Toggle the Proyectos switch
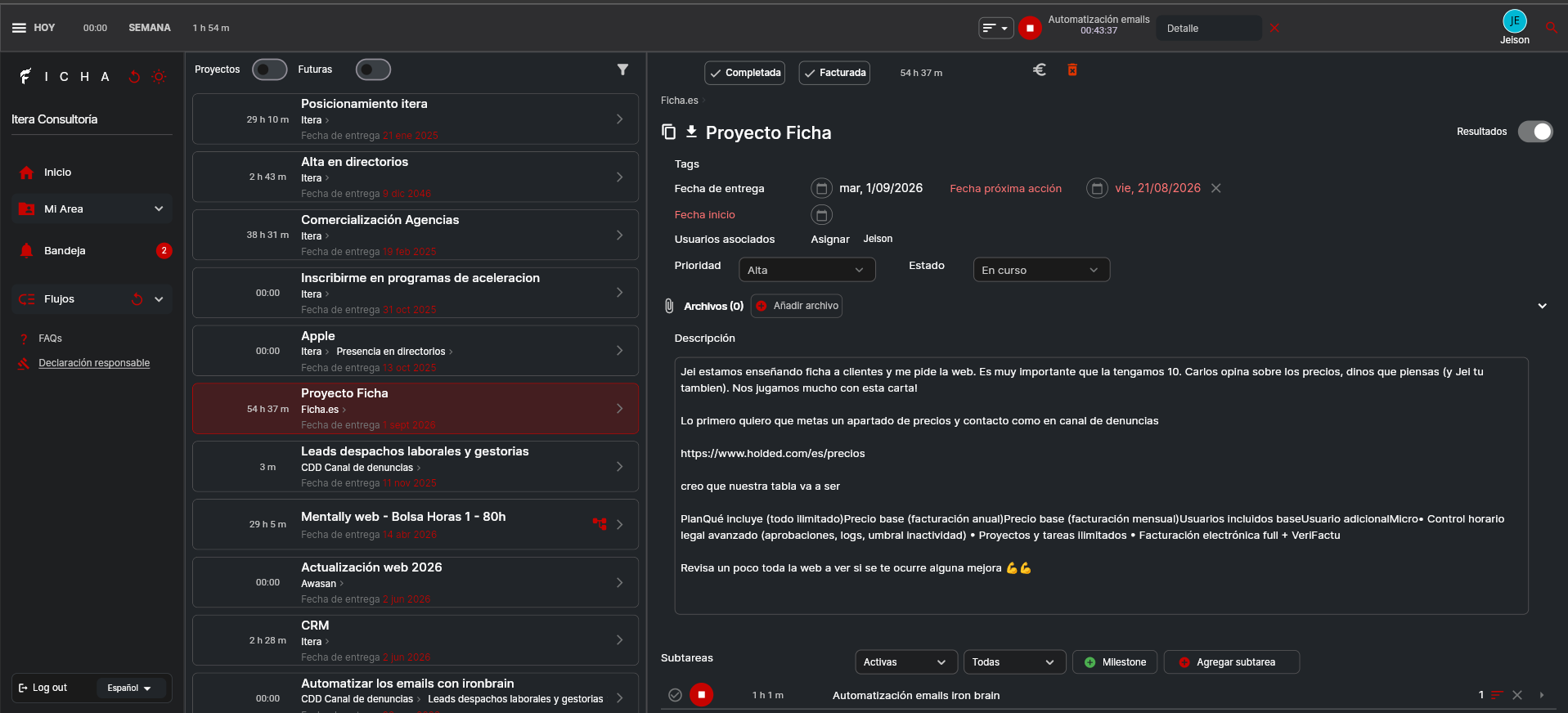Viewport: 1568px width, 713px height. 269,70
